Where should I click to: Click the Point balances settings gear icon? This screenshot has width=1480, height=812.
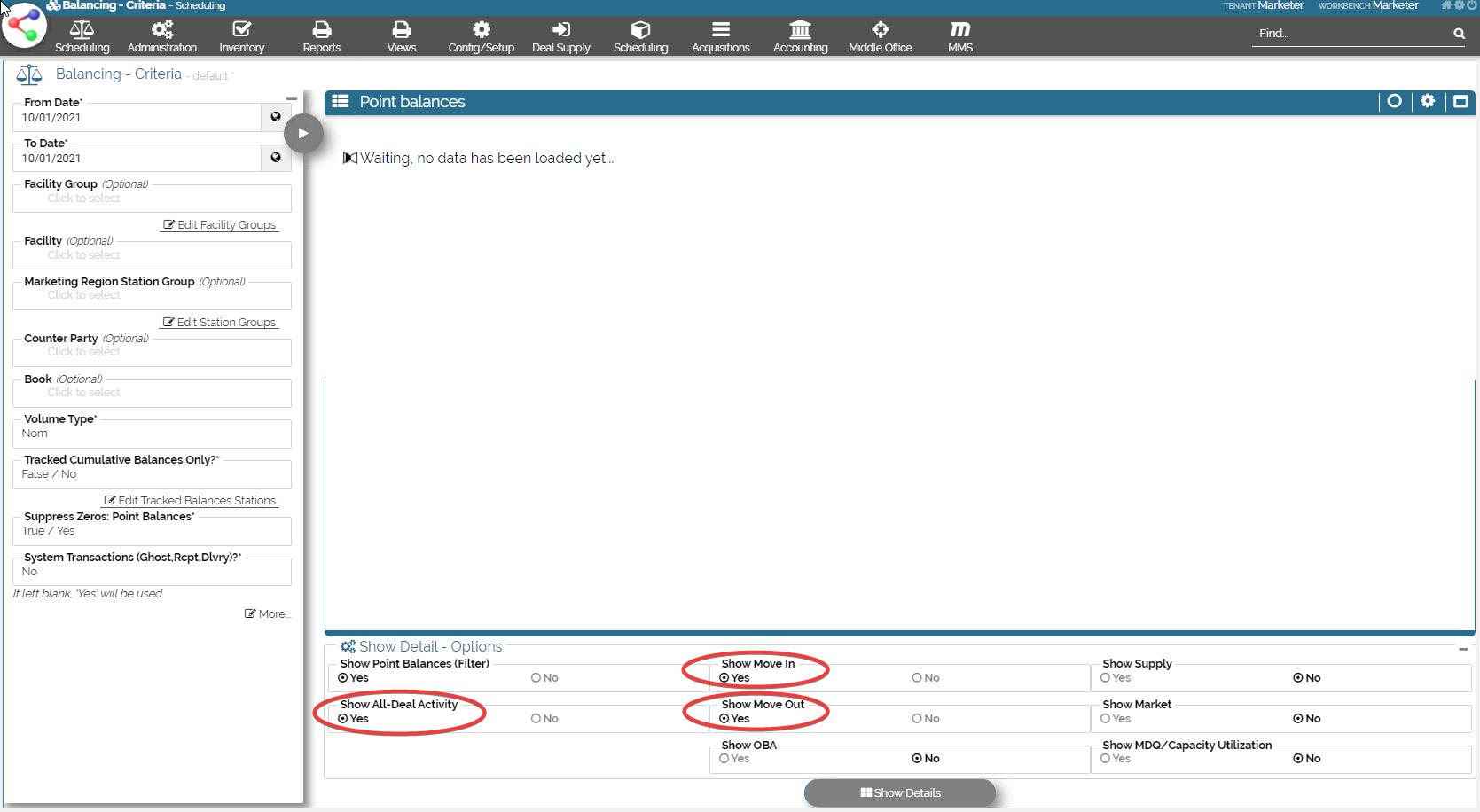pyautogui.click(x=1427, y=101)
